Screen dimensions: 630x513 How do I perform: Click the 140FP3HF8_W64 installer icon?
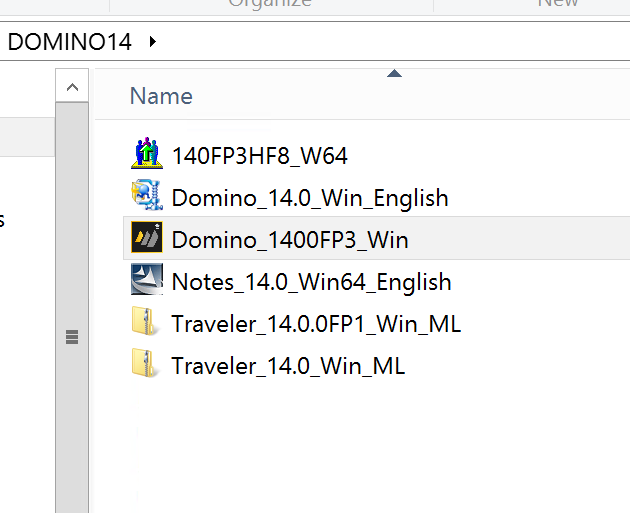147,153
